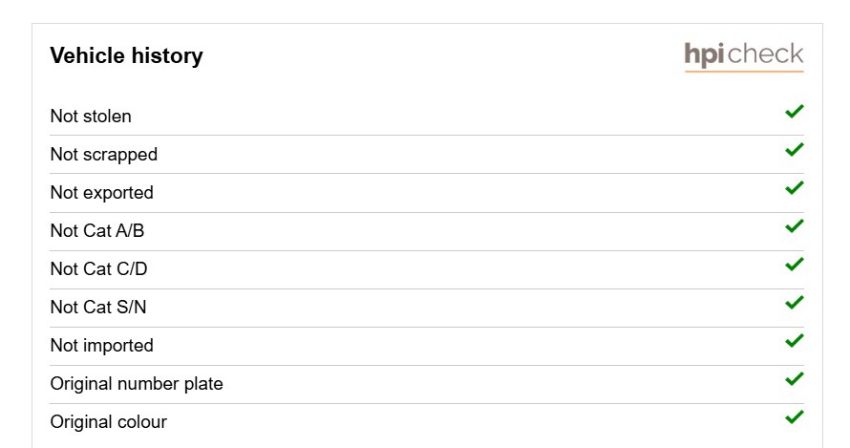Viewport: 850px width, 448px height.
Task: Select the Original number plate label
Action: pyautogui.click(x=137, y=384)
